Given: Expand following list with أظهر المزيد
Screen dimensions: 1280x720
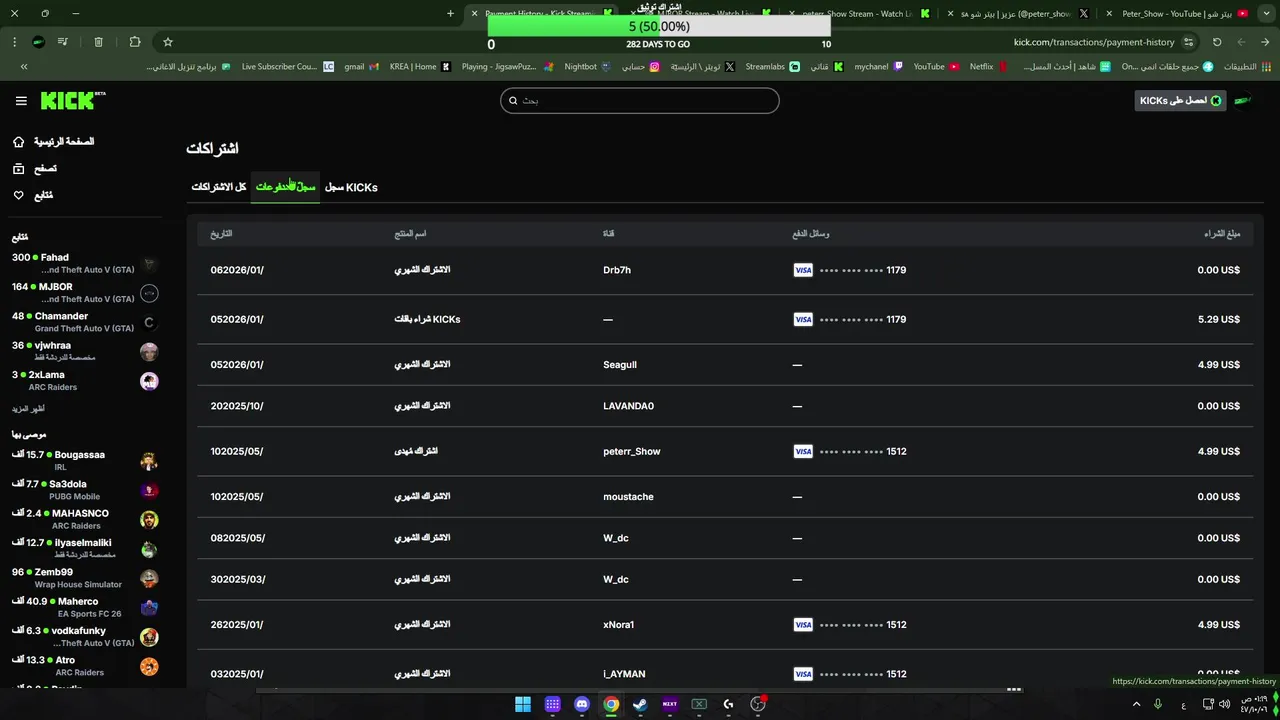Looking at the screenshot, I should (x=28, y=409).
